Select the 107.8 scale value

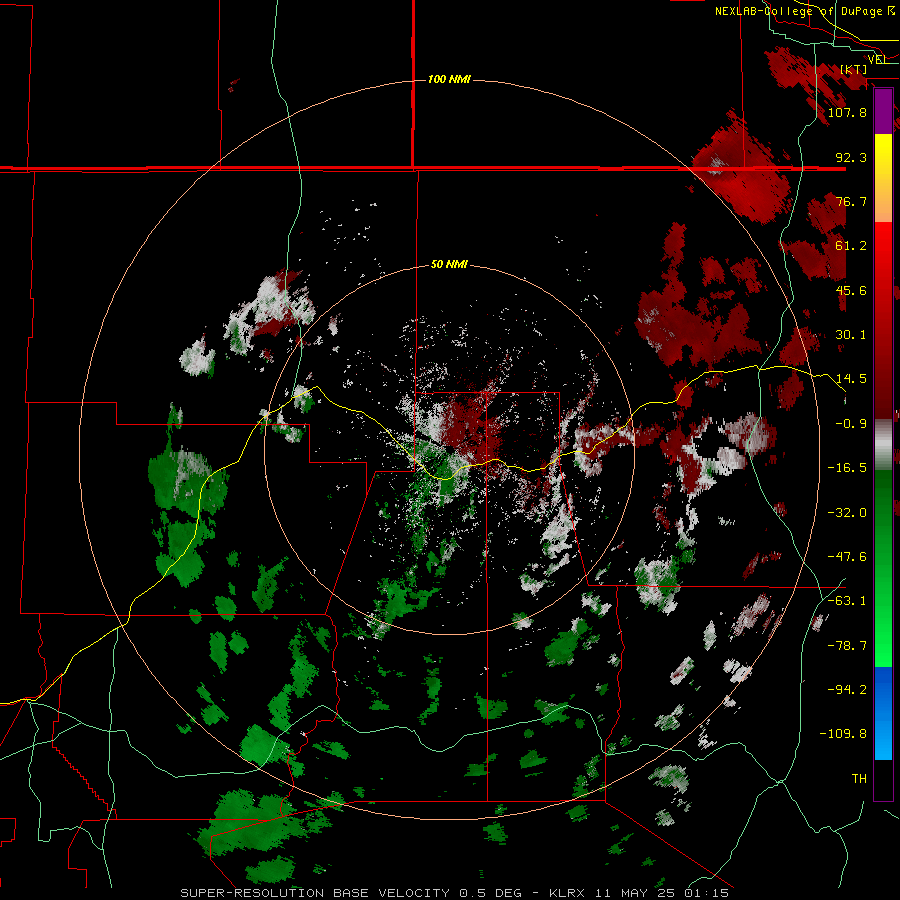coord(847,112)
